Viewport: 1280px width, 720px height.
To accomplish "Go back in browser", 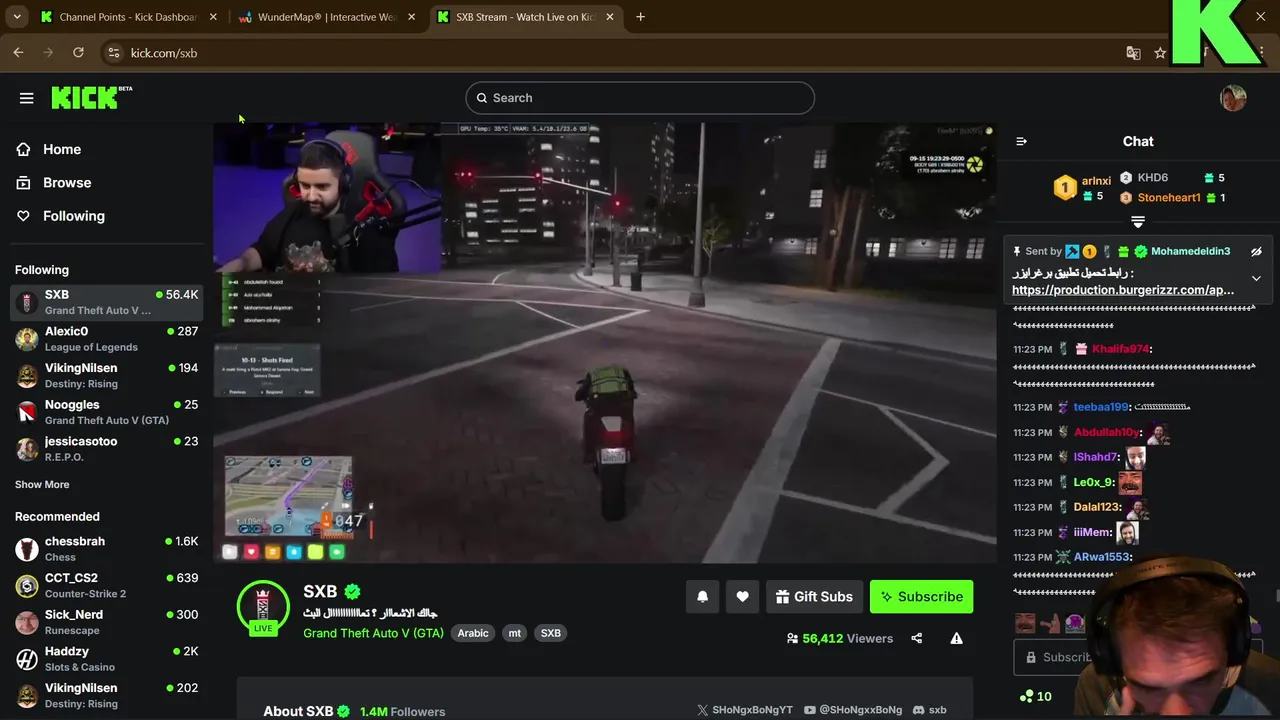I will [x=18, y=53].
